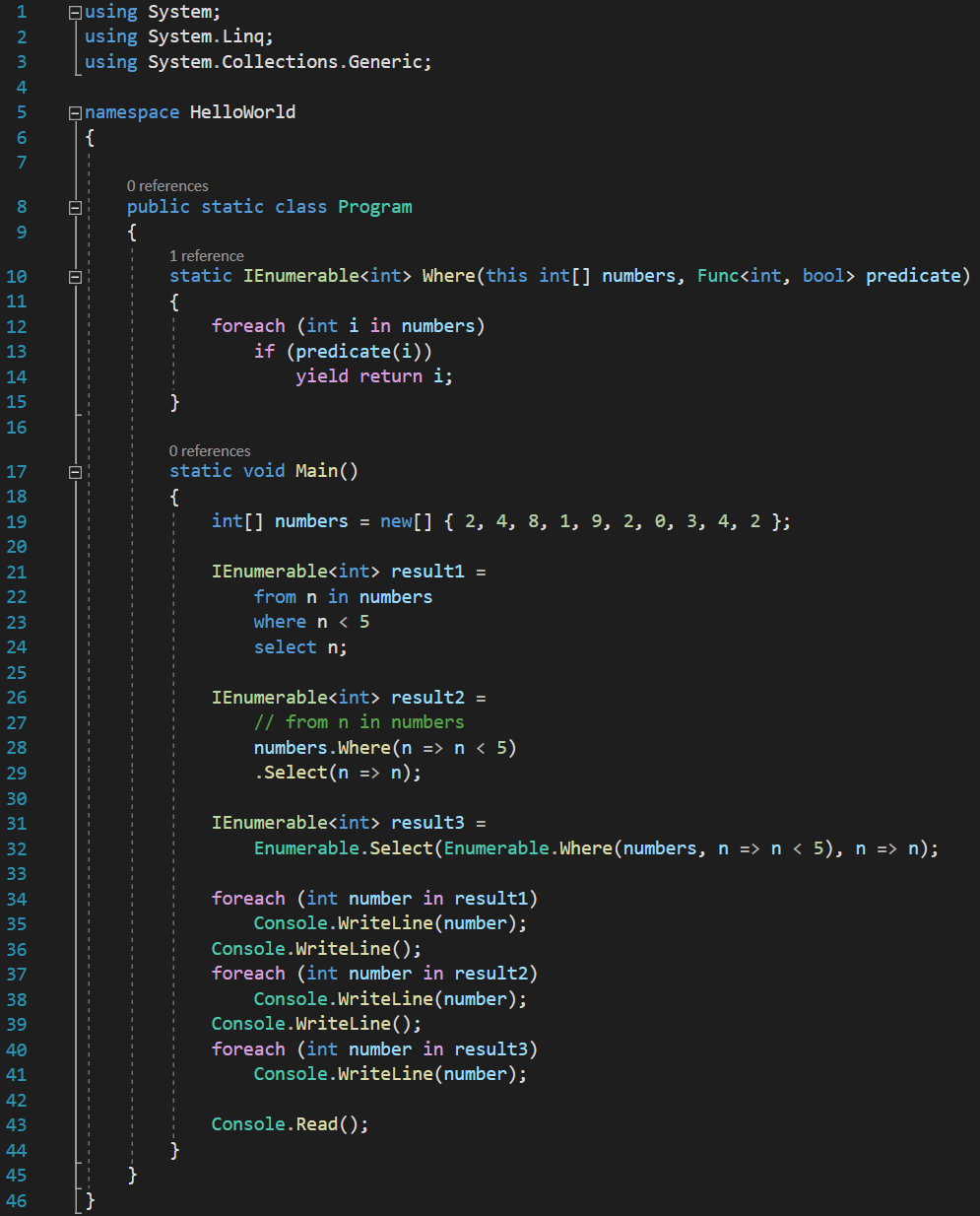Click 'Console.Read();' statement
The height and width of the screenshot is (1216, 980).
(291, 1124)
